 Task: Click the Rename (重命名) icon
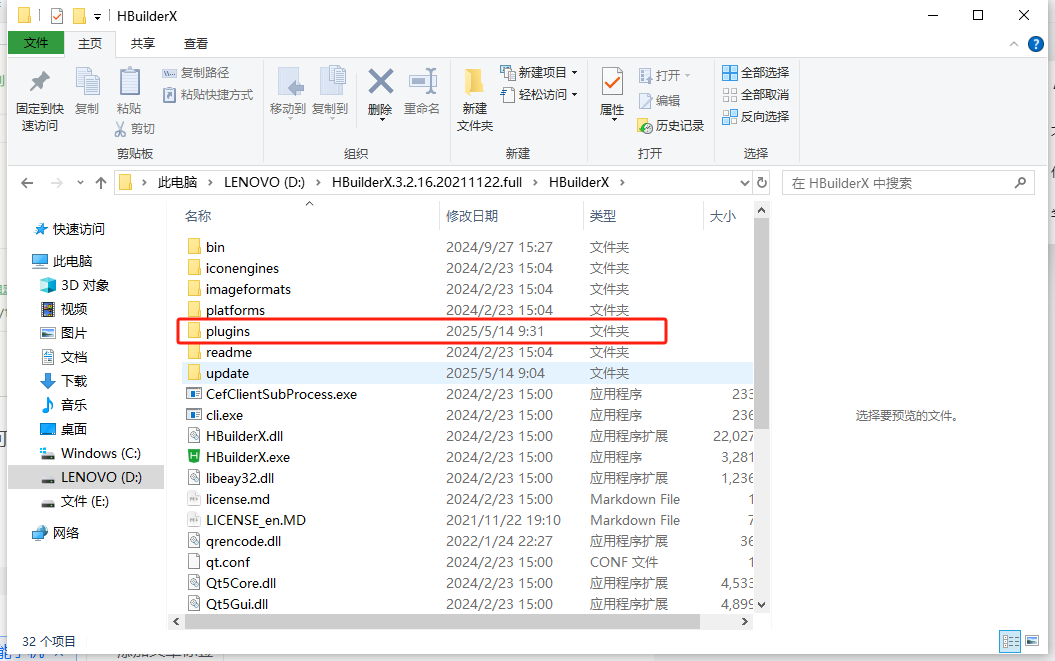coord(422,82)
